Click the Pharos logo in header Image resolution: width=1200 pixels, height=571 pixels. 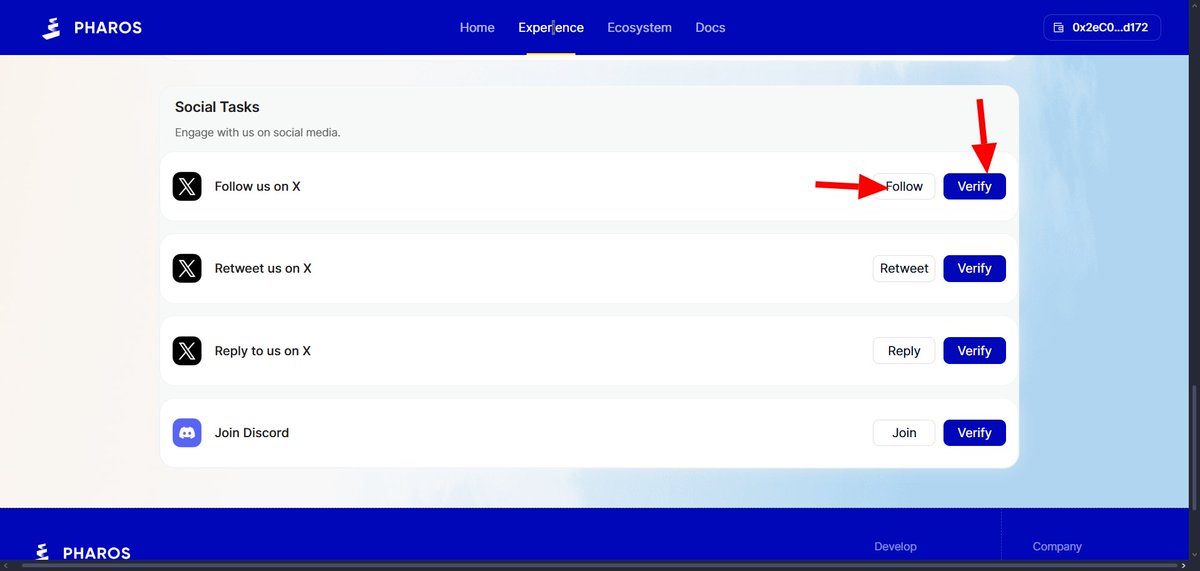point(92,27)
